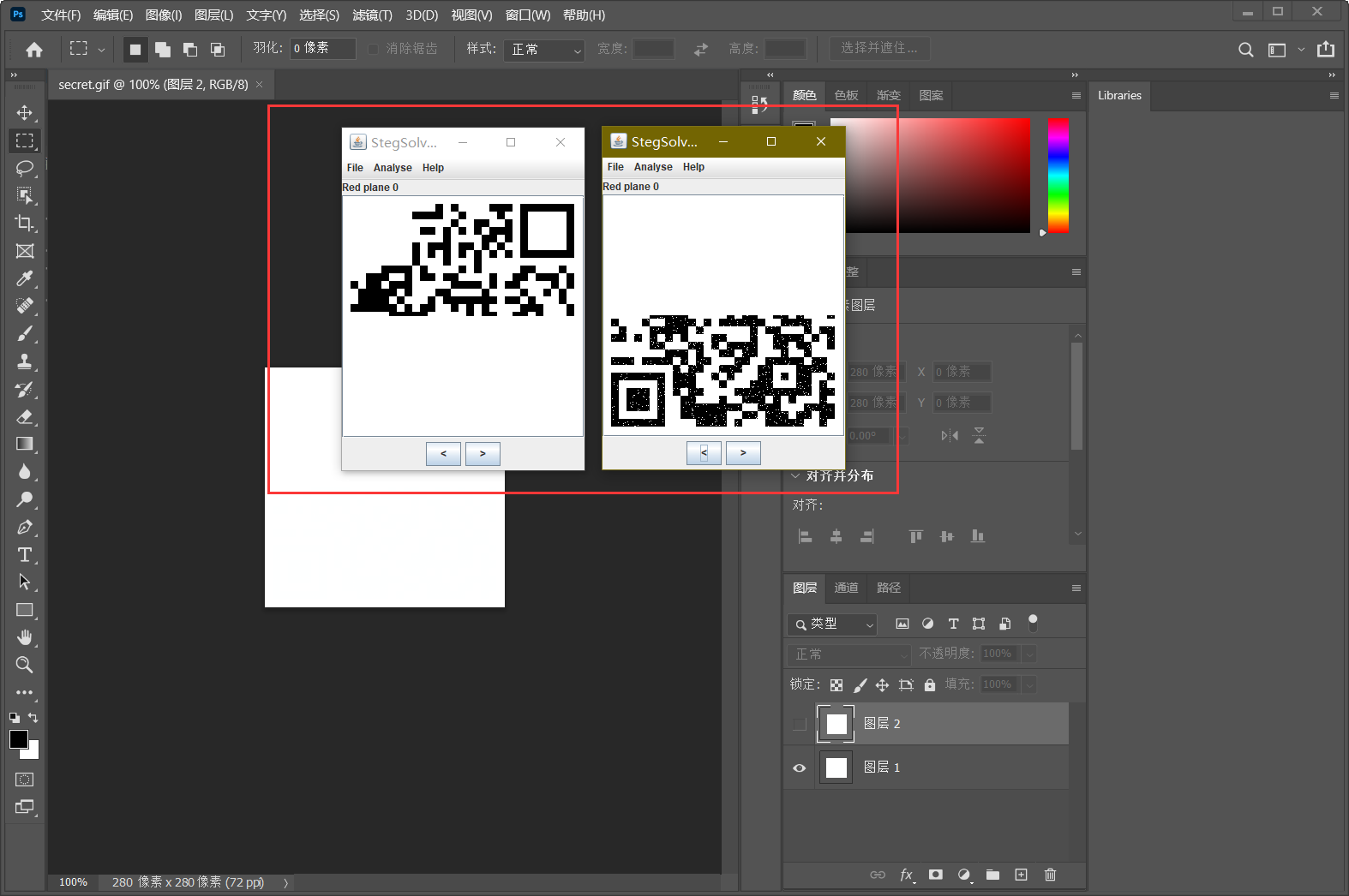Select the Frame tool
Image resolution: width=1349 pixels, height=896 pixels.
point(25,251)
